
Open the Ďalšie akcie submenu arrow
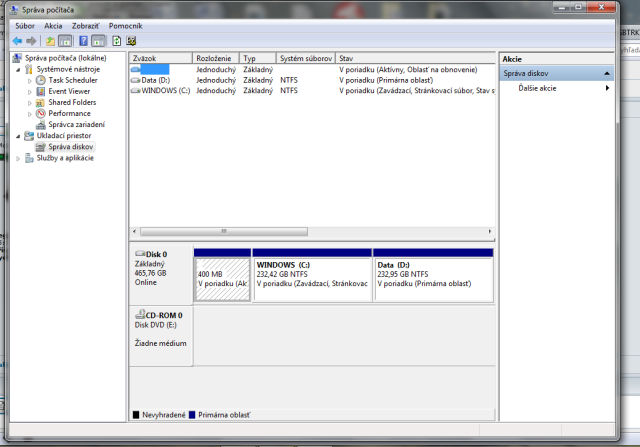[x=607, y=88]
